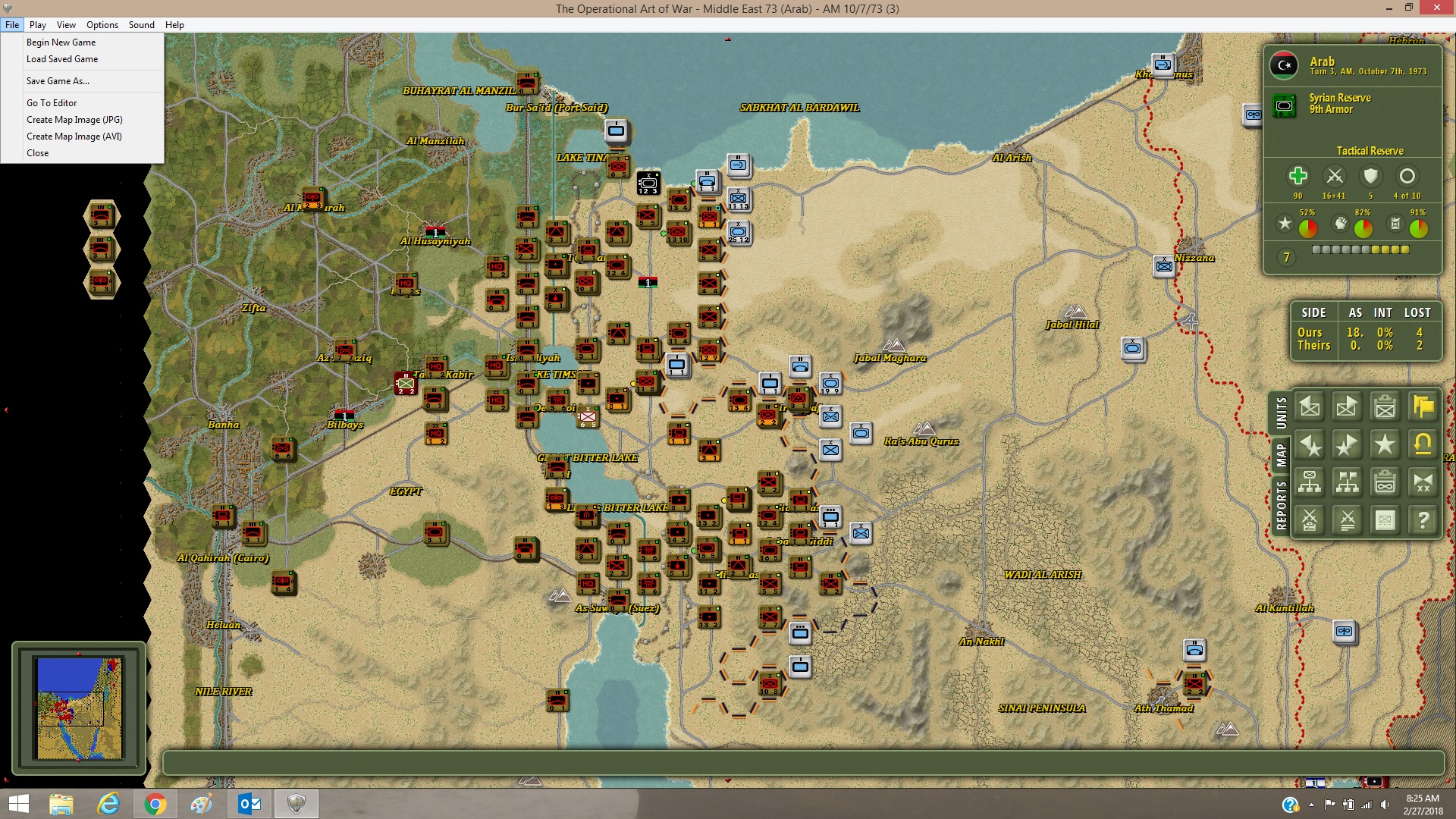Switch to the MAP tab
This screenshot has width=1456, height=819.
1281,455
